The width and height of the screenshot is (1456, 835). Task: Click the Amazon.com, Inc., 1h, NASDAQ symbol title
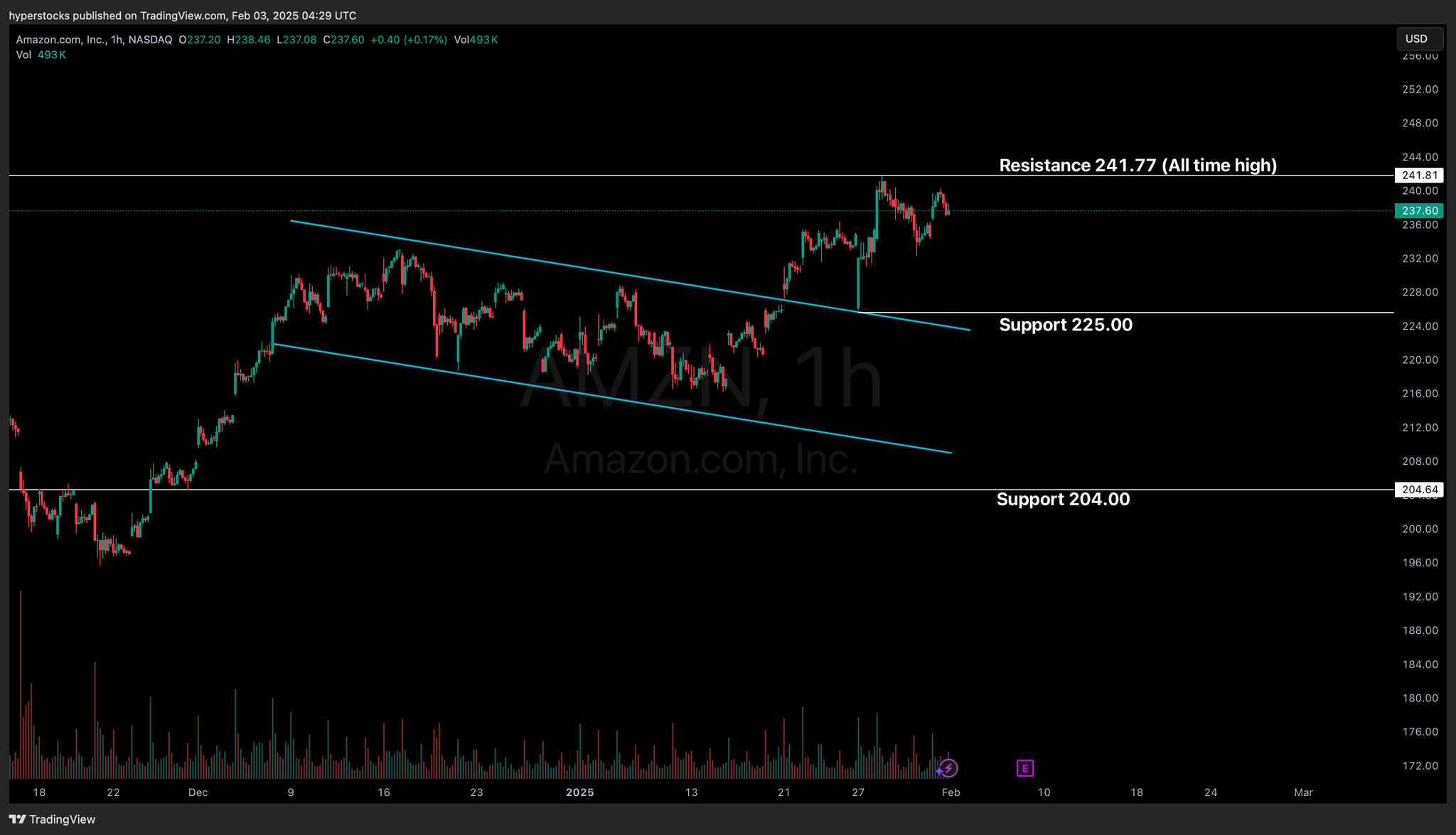click(94, 40)
